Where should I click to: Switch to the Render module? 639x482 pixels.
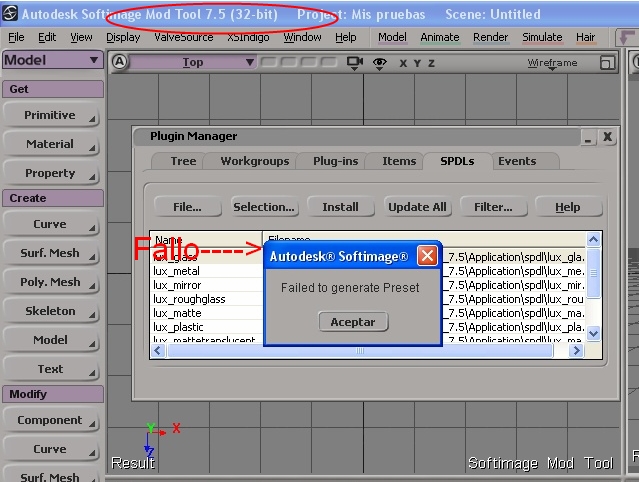click(490, 37)
